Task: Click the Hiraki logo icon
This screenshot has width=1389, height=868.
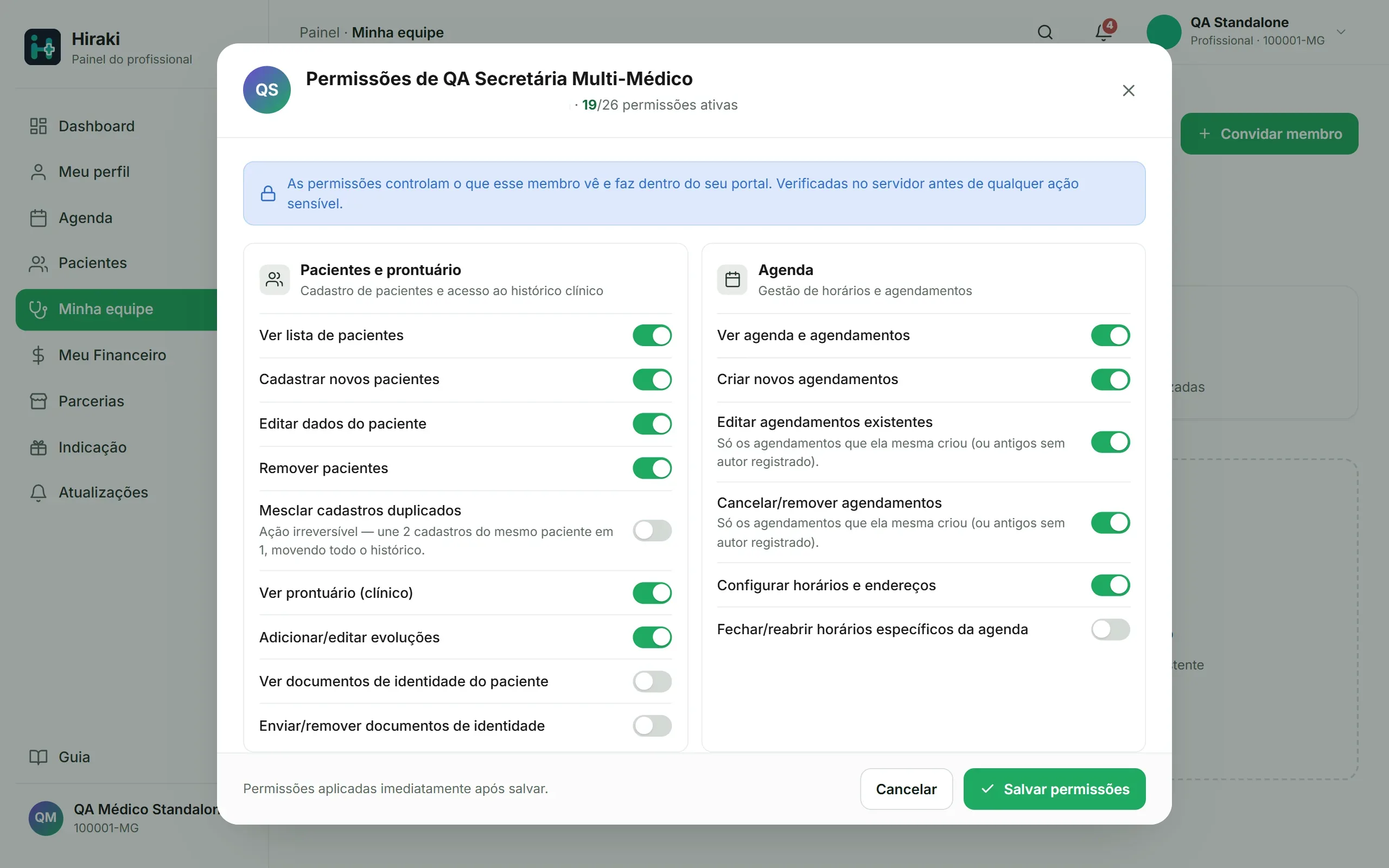Action: [x=42, y=47]
